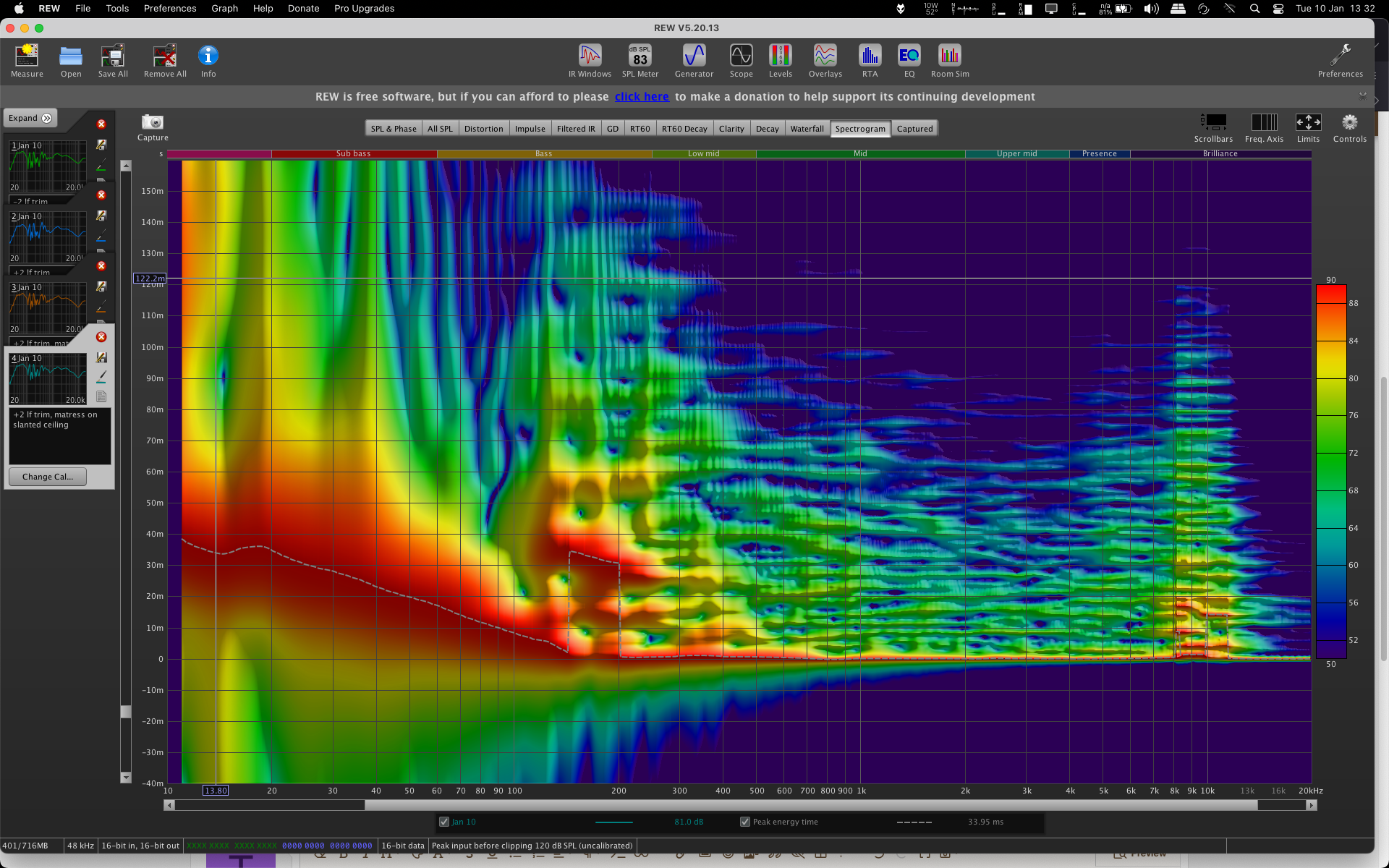Switch to the Waterfall tab
The image size is (1389, 868).
coord(807,129)
